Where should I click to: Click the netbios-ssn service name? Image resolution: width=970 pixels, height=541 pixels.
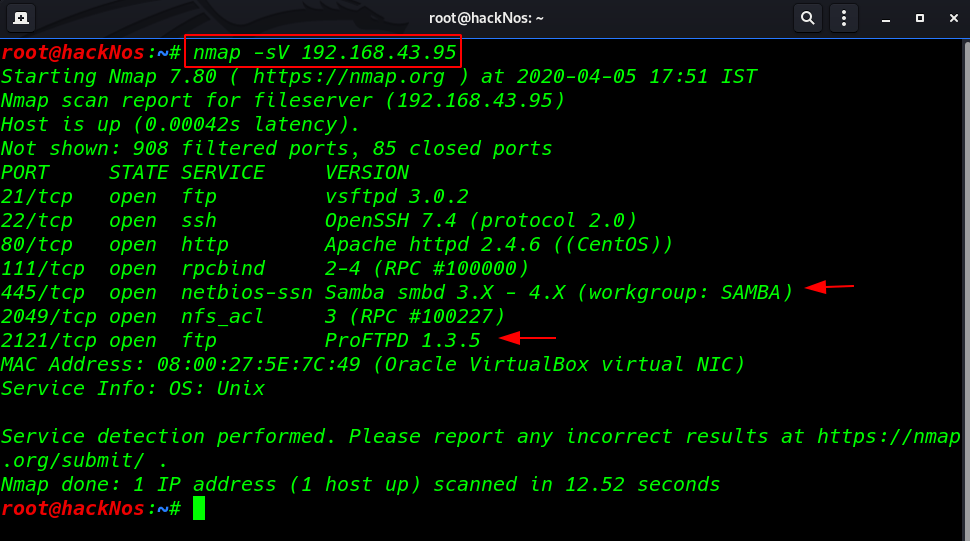coord(247,293)
